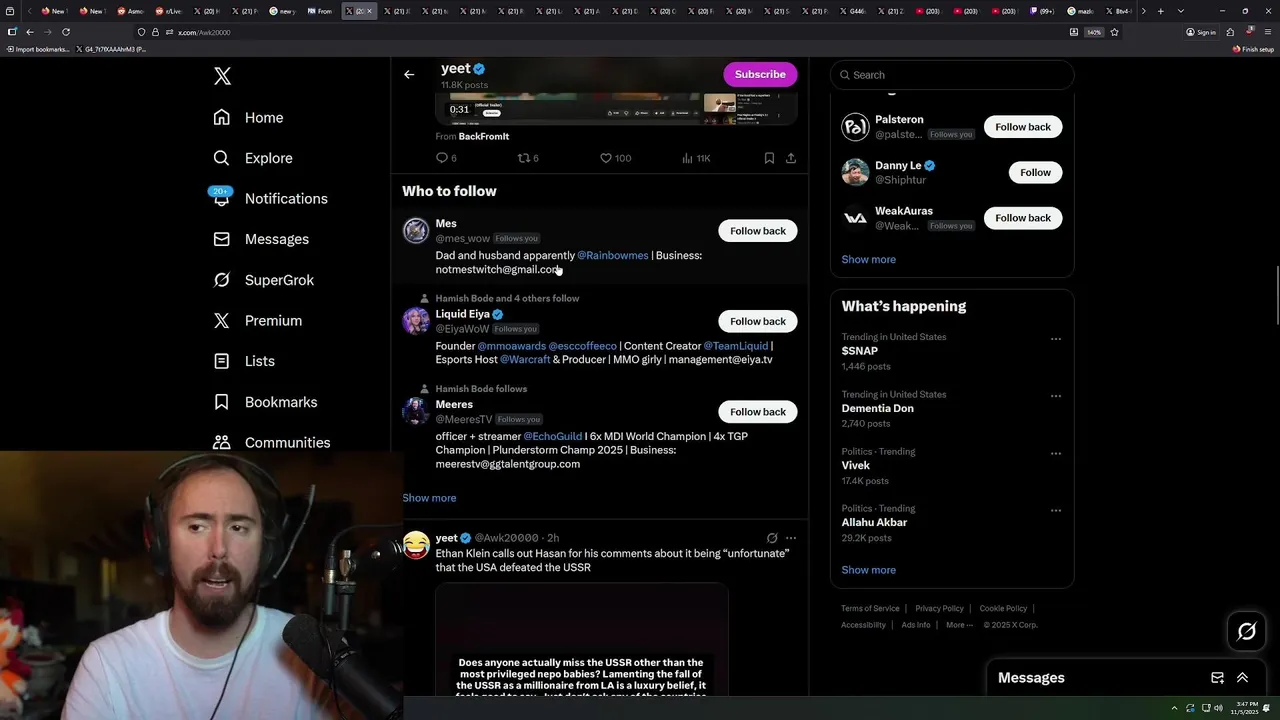
Task: Click the Subscribe button
Action: 760,74
